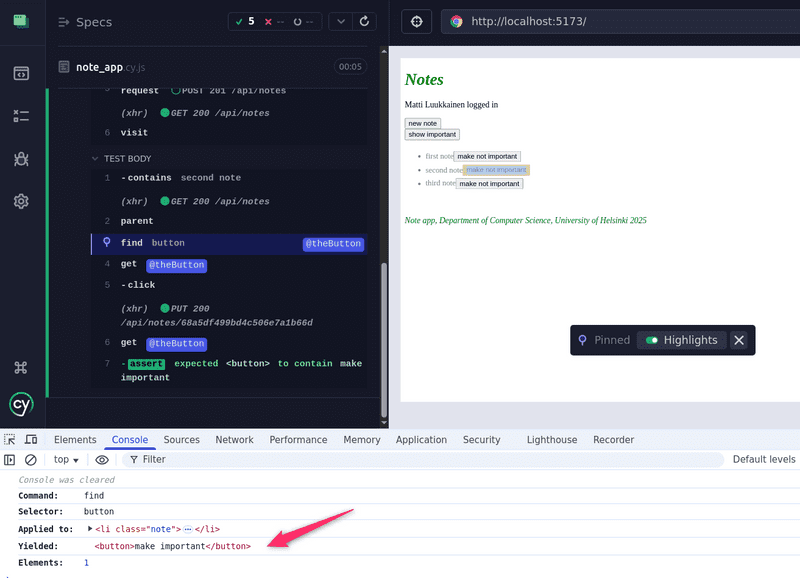This screenshot has width=800, height=578.
Task: Open the Application tab
Action: [421, 440]
